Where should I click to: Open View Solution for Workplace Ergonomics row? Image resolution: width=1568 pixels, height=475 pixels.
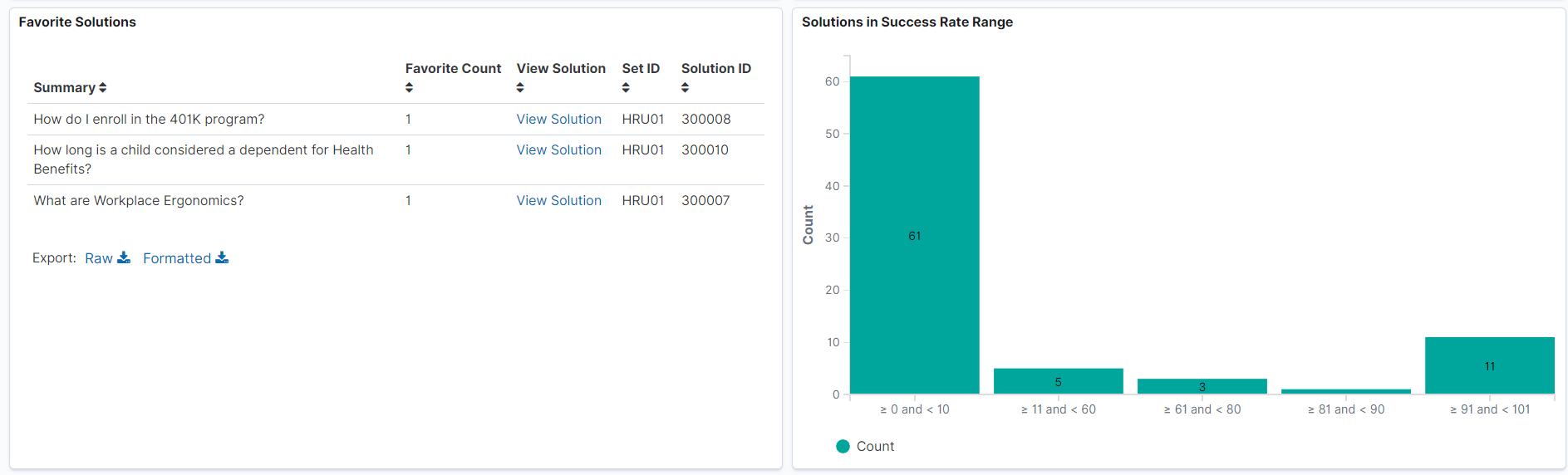[558, 201]
